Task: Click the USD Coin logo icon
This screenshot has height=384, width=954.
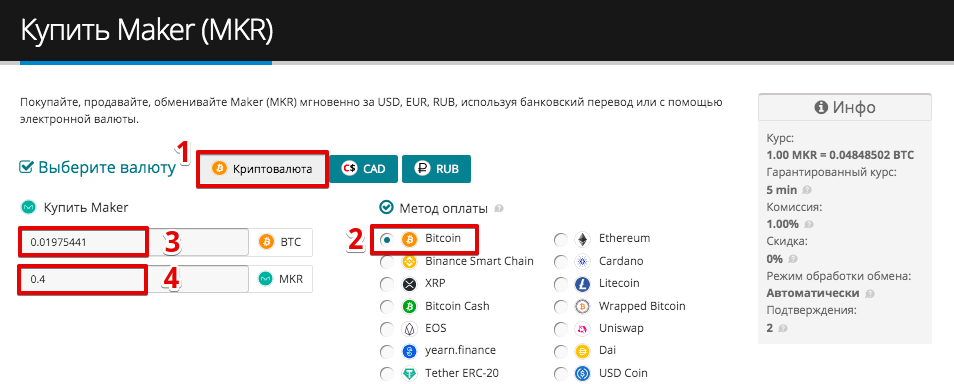Action: [x=582, y=374]
